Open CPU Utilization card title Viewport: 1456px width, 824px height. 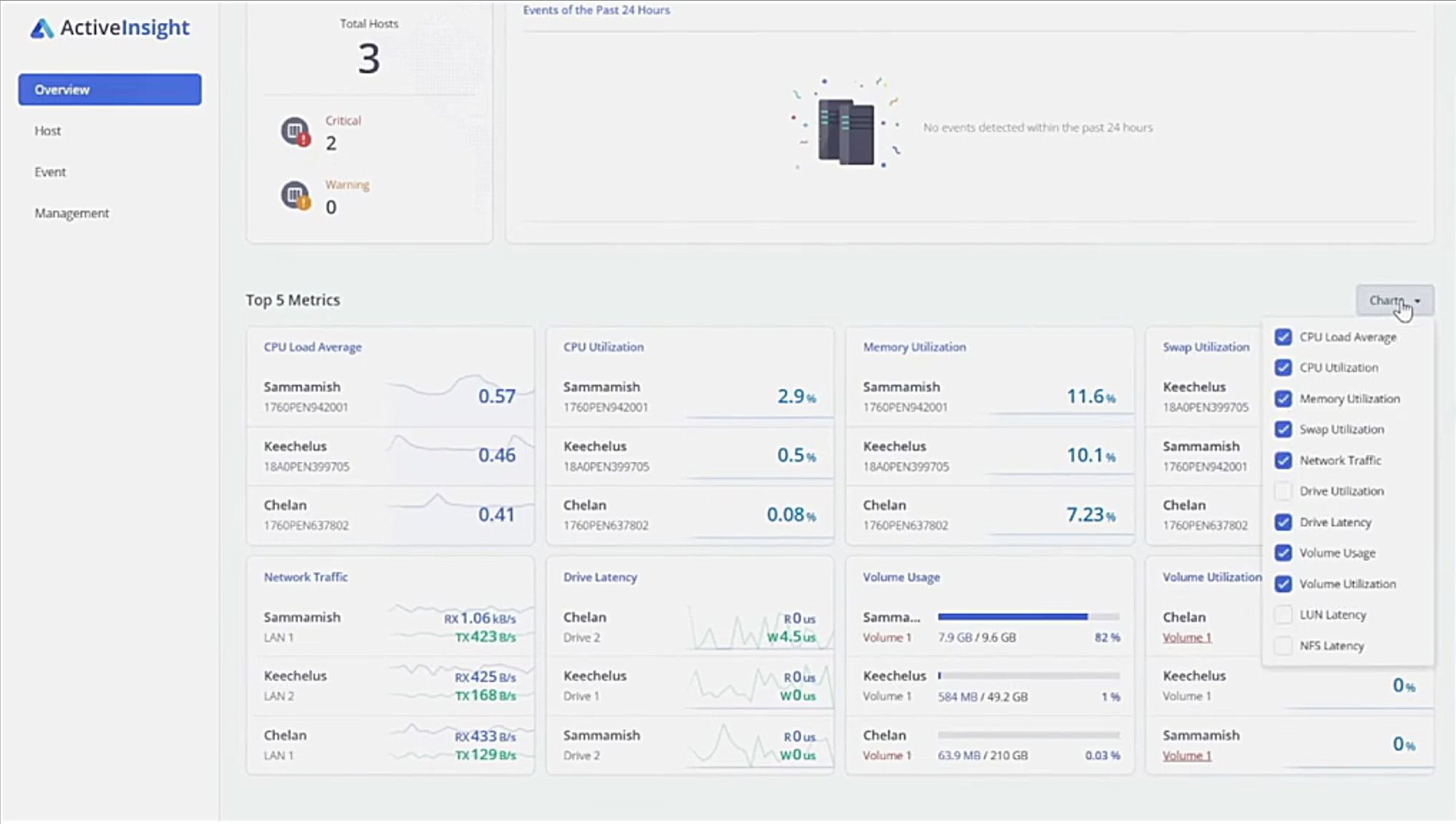click(x=604, y=347)
